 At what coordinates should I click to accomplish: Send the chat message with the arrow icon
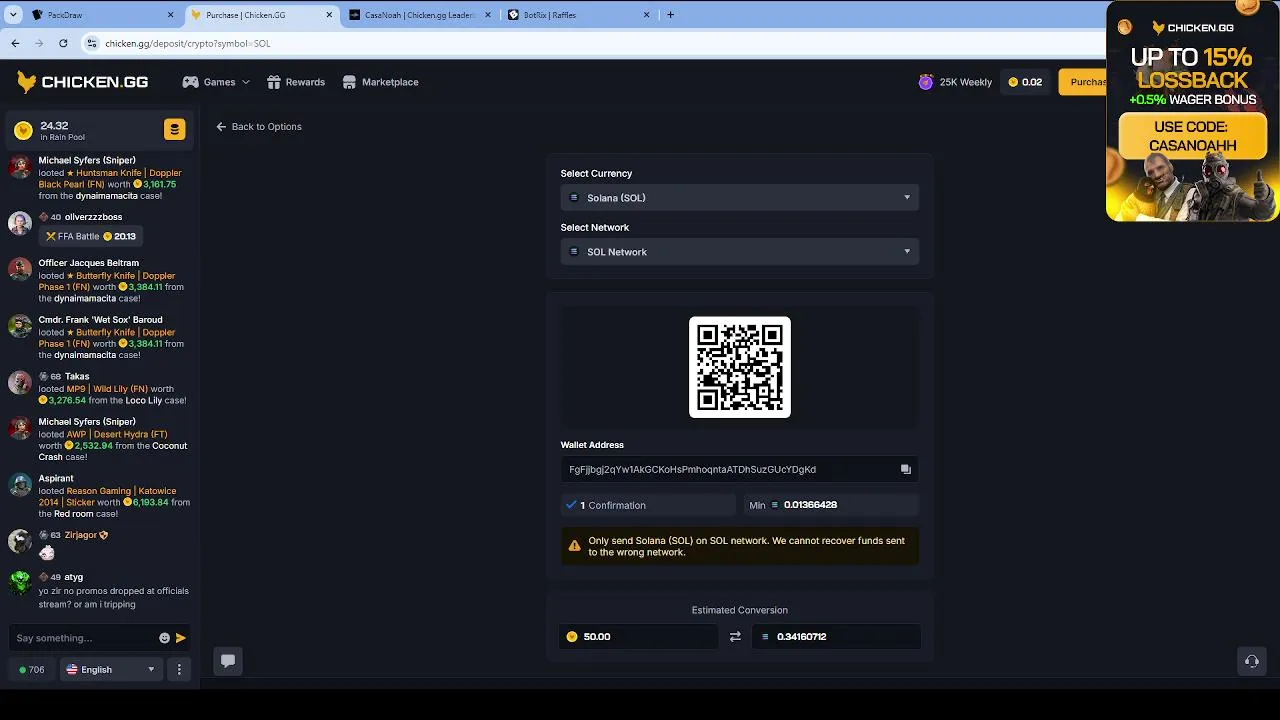coord(181,638)
